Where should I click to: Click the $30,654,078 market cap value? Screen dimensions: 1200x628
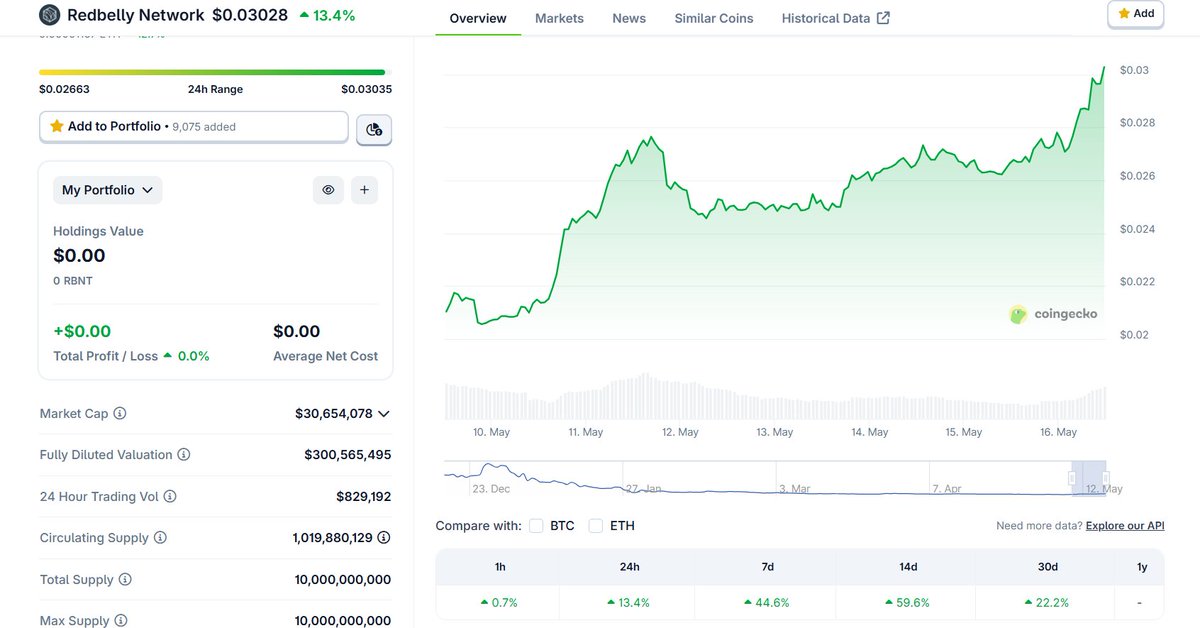(x=334, y=413)
